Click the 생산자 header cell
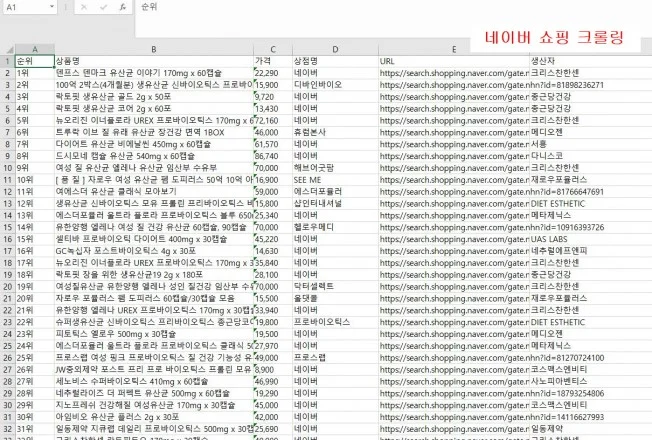The image size is (652, 440). [590, 61]
